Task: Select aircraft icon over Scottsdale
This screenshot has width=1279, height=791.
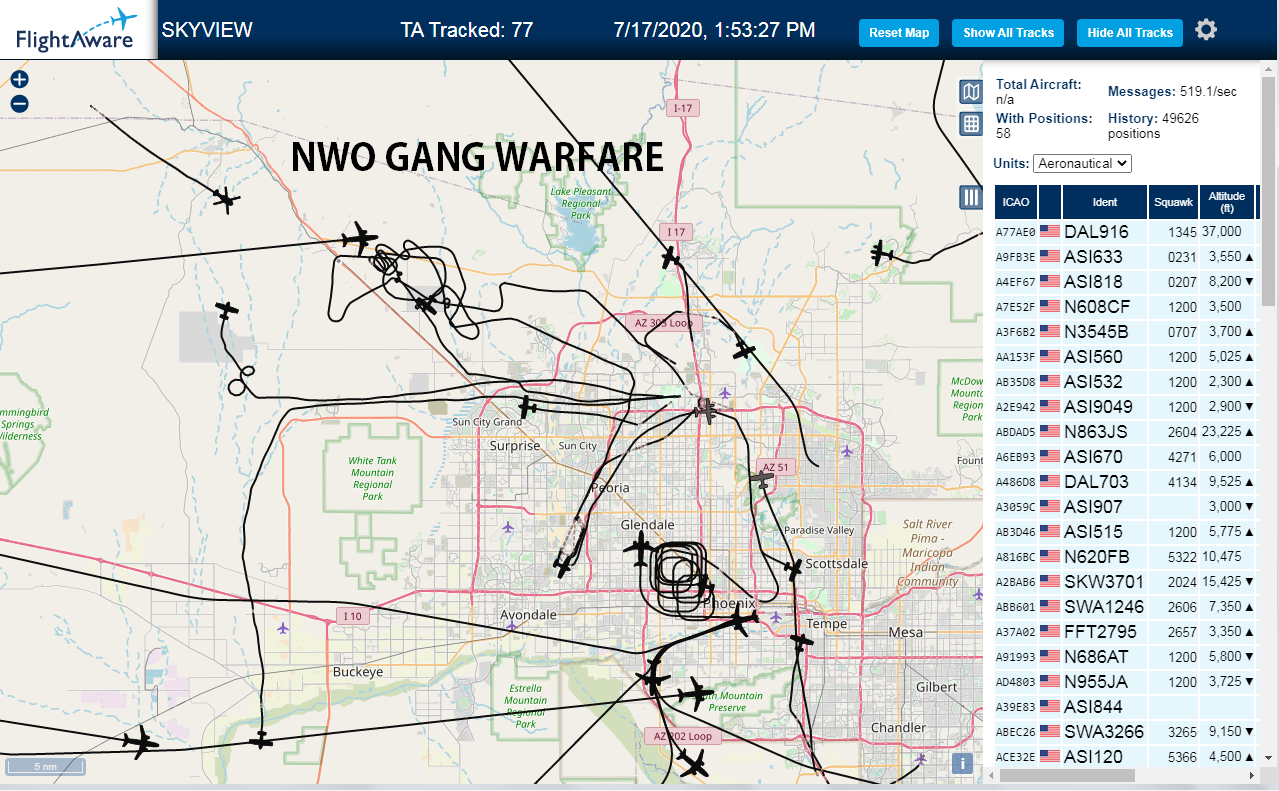Action: [x=793, y=569]
